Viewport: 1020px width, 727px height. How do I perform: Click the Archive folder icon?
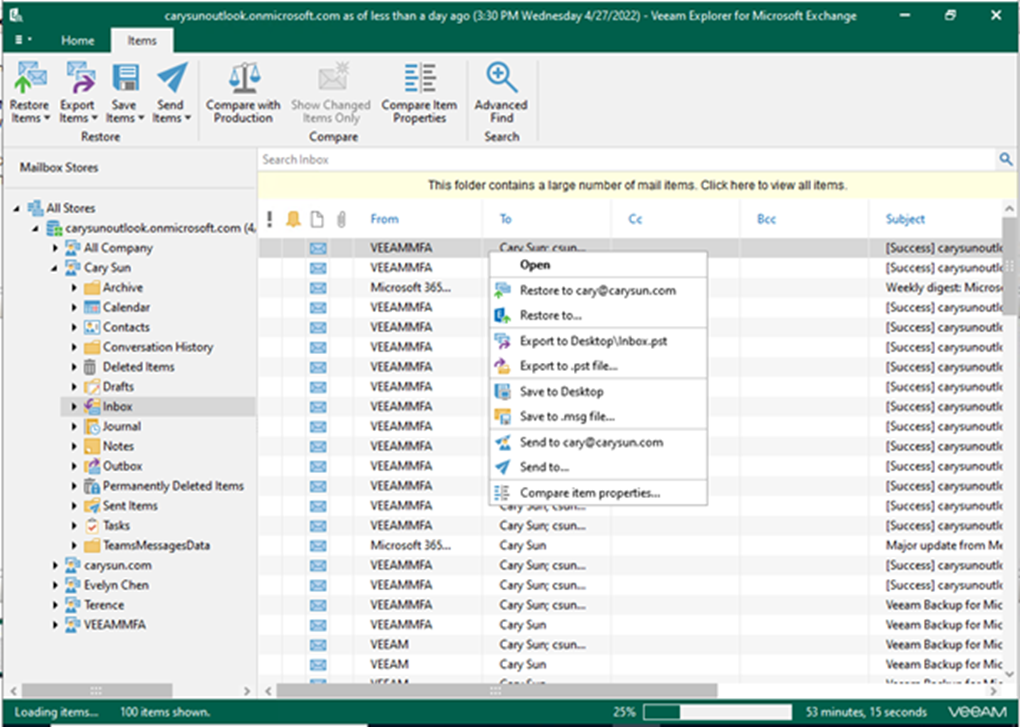92,287
